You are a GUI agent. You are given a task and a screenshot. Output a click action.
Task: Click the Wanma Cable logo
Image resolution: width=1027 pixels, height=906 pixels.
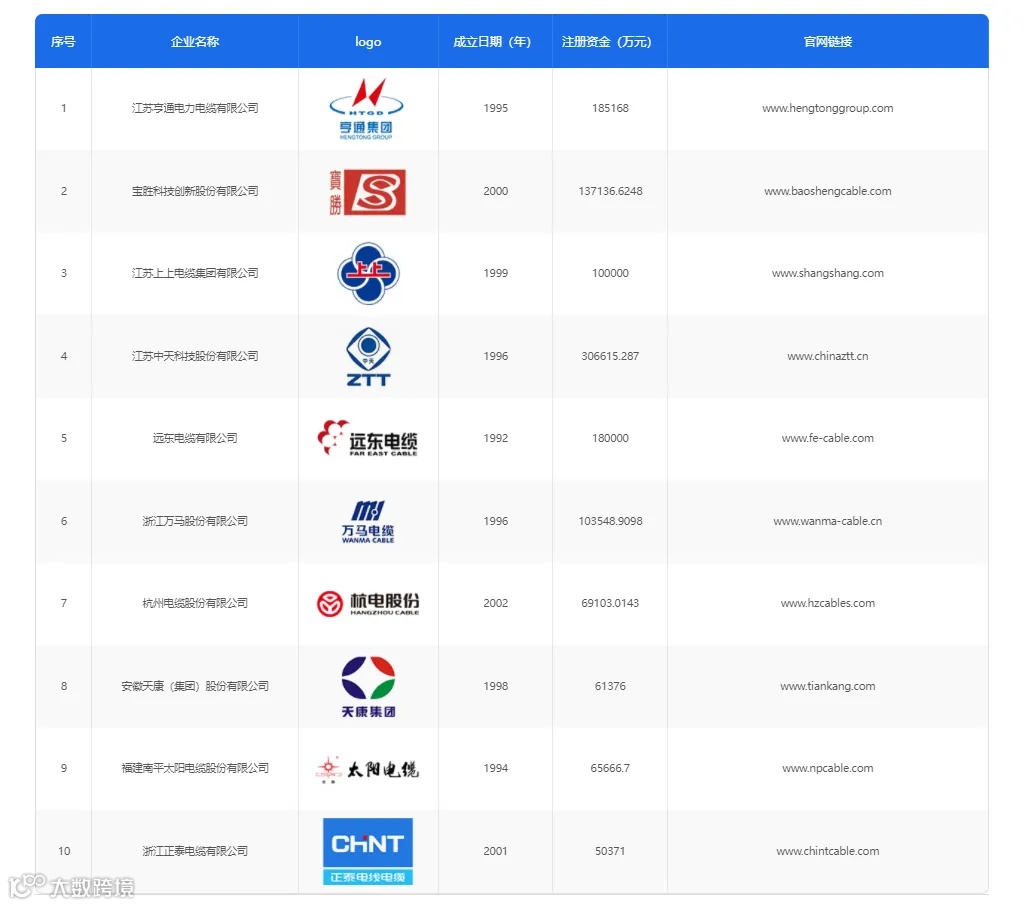(367, 521)
